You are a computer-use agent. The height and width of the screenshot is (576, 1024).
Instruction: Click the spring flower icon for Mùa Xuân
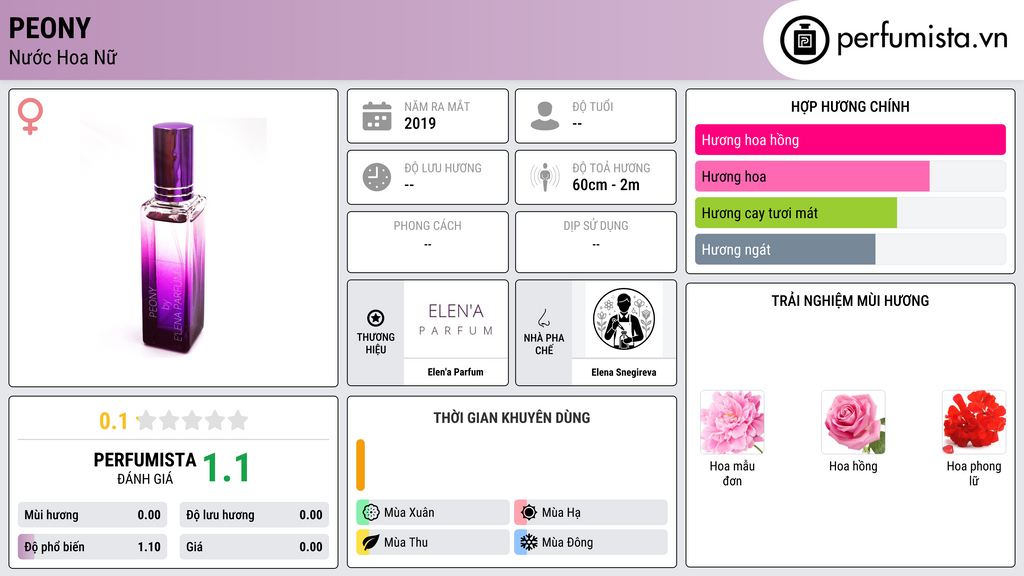[x=371, y=513]
